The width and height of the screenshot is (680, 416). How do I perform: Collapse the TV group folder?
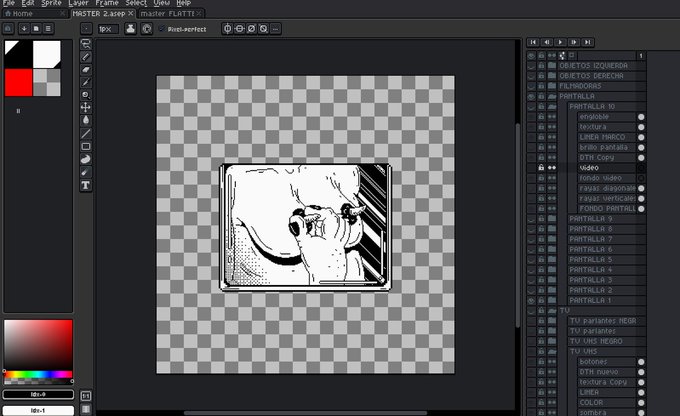[552, 311]
